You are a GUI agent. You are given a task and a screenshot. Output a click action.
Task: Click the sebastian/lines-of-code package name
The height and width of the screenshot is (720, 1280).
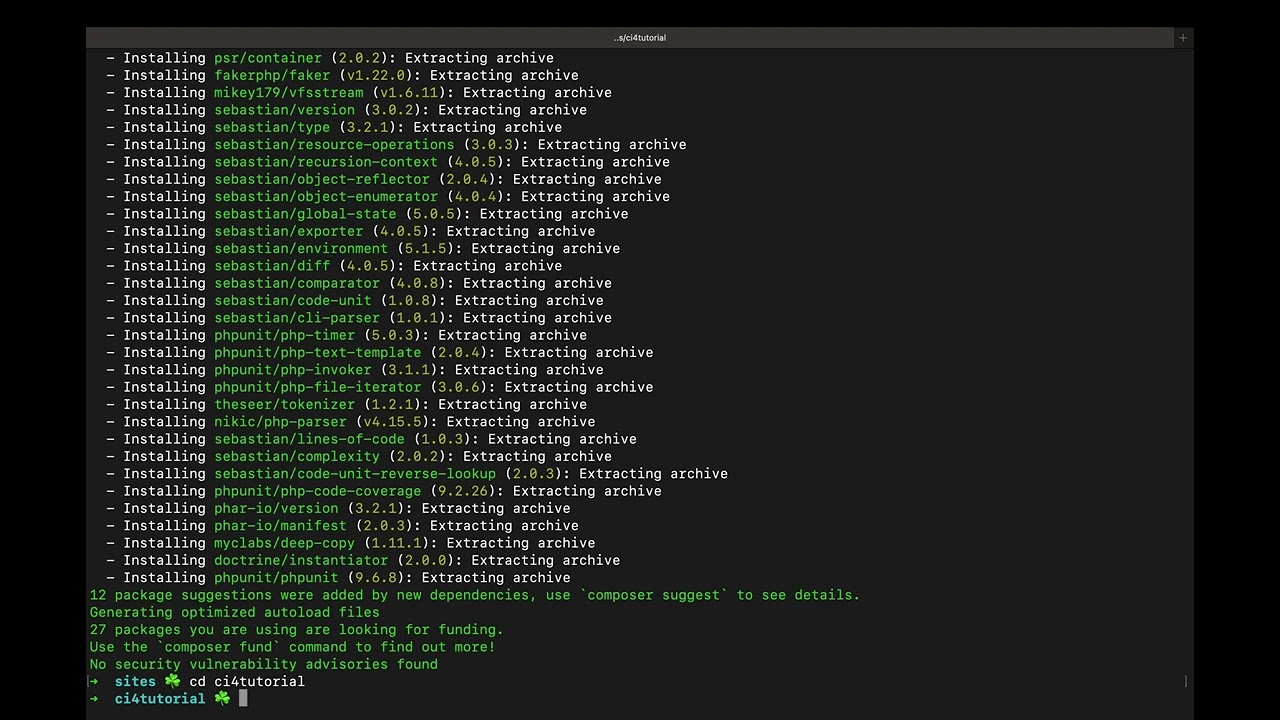point(309,439)
